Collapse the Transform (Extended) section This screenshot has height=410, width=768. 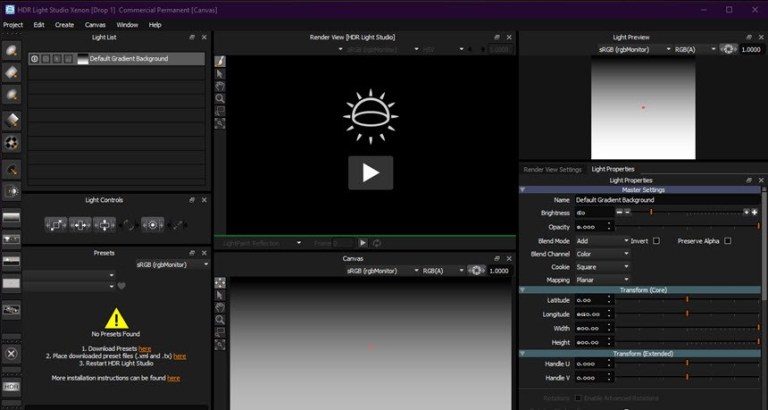(522, 353)
